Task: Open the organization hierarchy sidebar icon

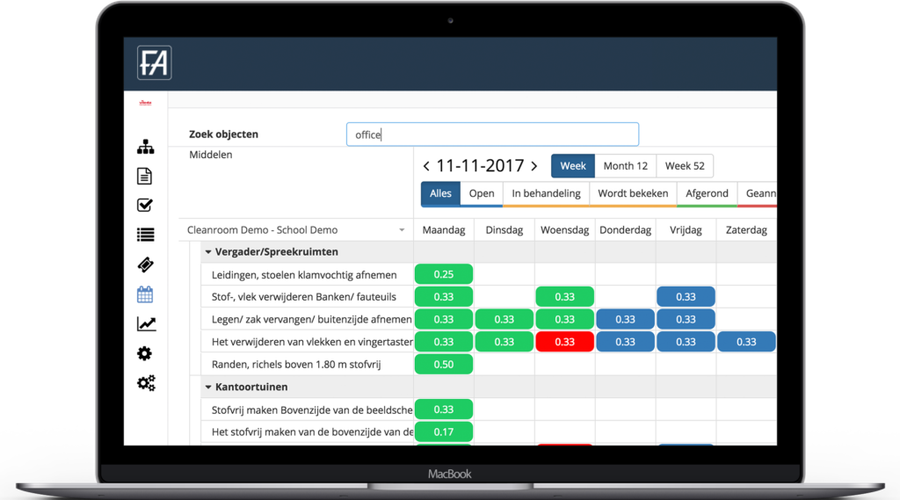Action: [145, 147]
